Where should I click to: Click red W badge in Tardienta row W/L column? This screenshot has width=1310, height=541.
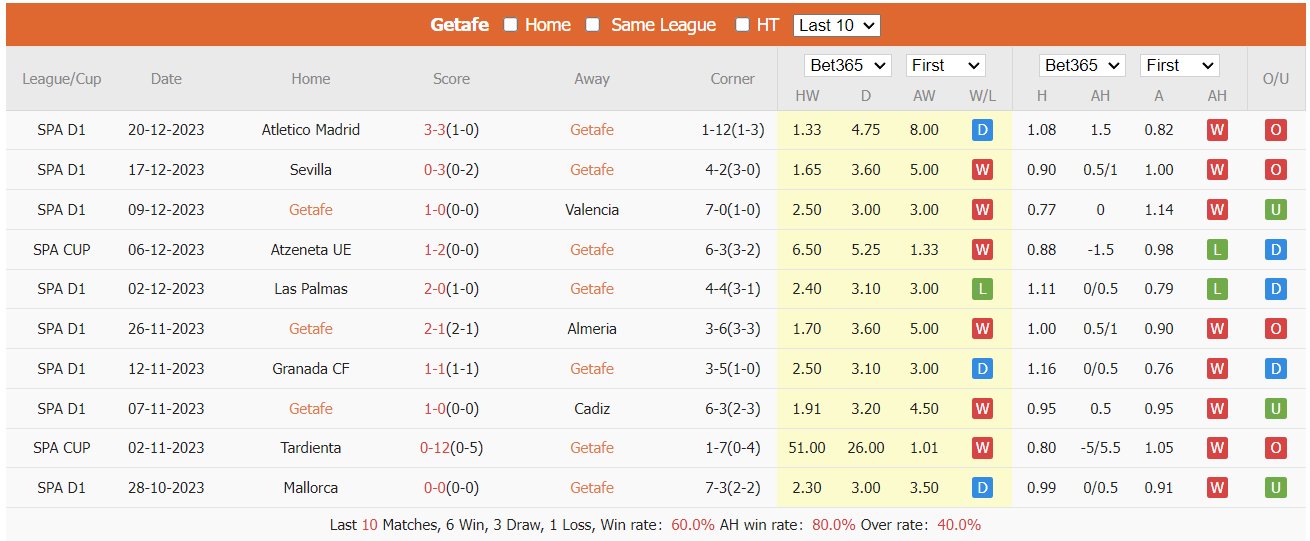click(x=982, y=448)
